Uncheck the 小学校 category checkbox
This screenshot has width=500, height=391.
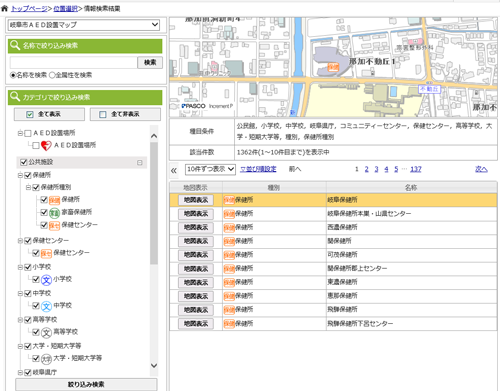point(28,267)
